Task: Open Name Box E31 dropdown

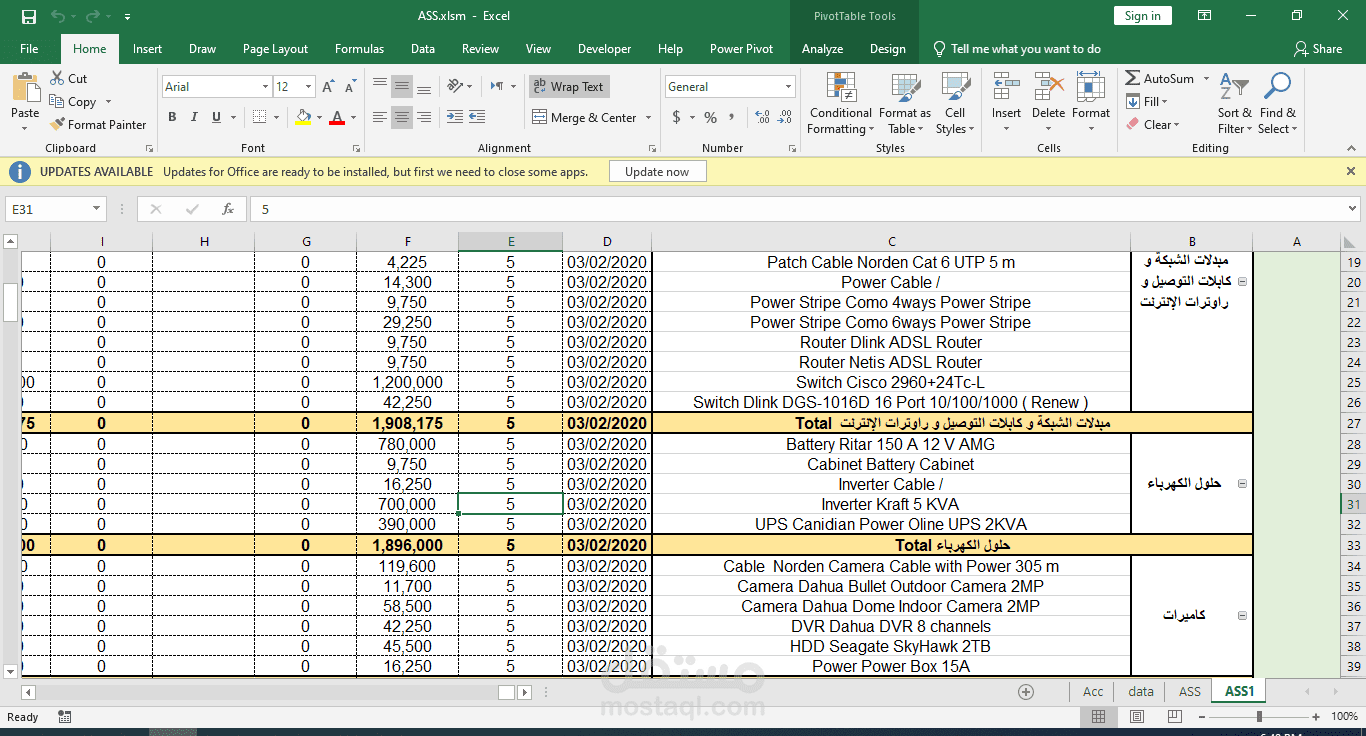Action: [97, 209]
